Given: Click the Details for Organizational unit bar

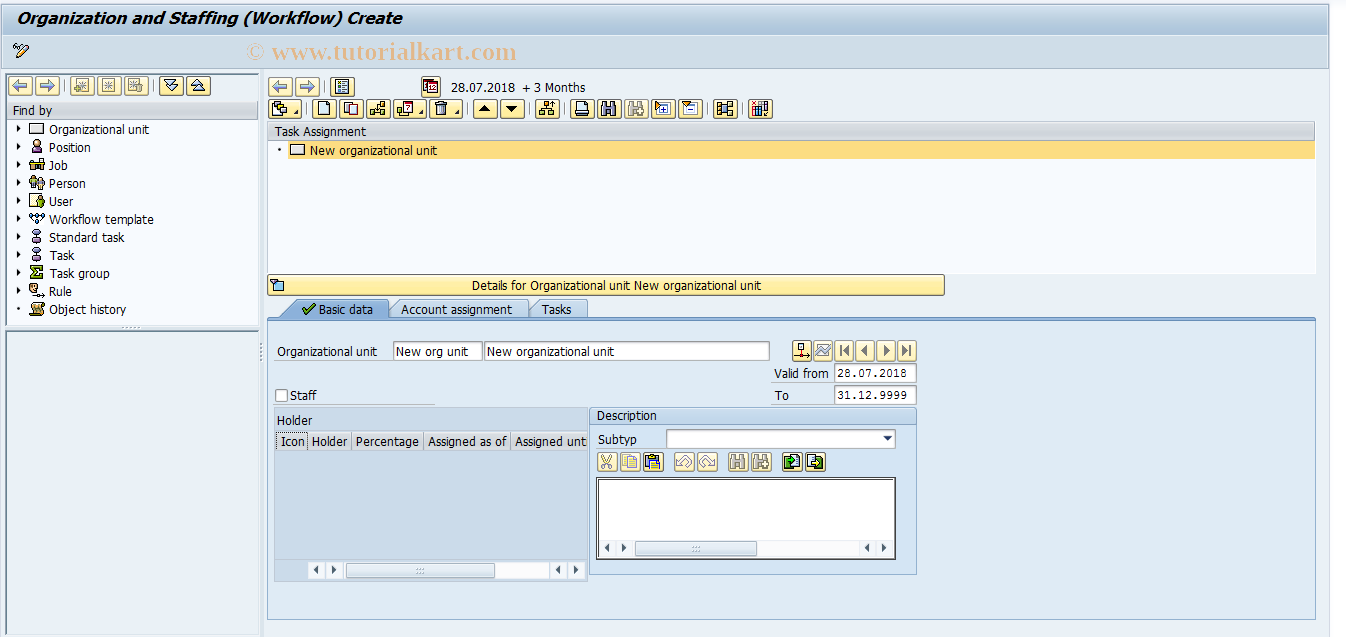Looking at the screenshot, I should point(605,285).
